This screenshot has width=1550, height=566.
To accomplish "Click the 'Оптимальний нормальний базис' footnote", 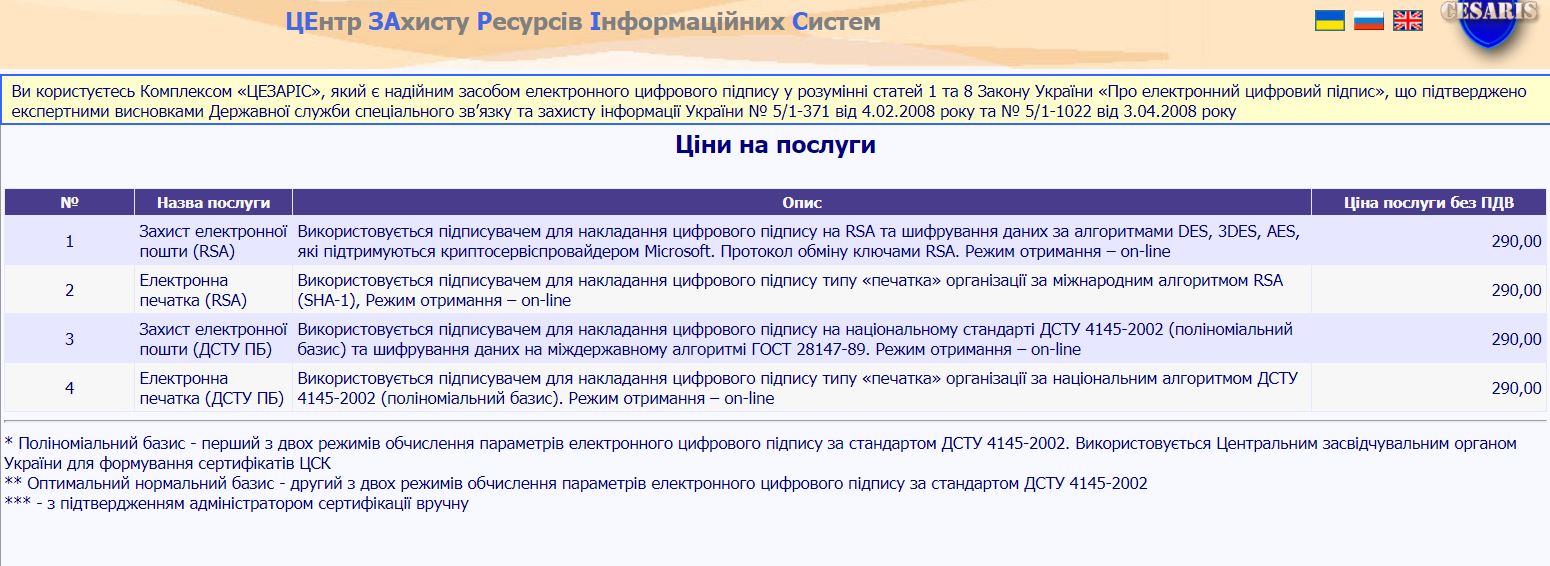I will point(576,483).
